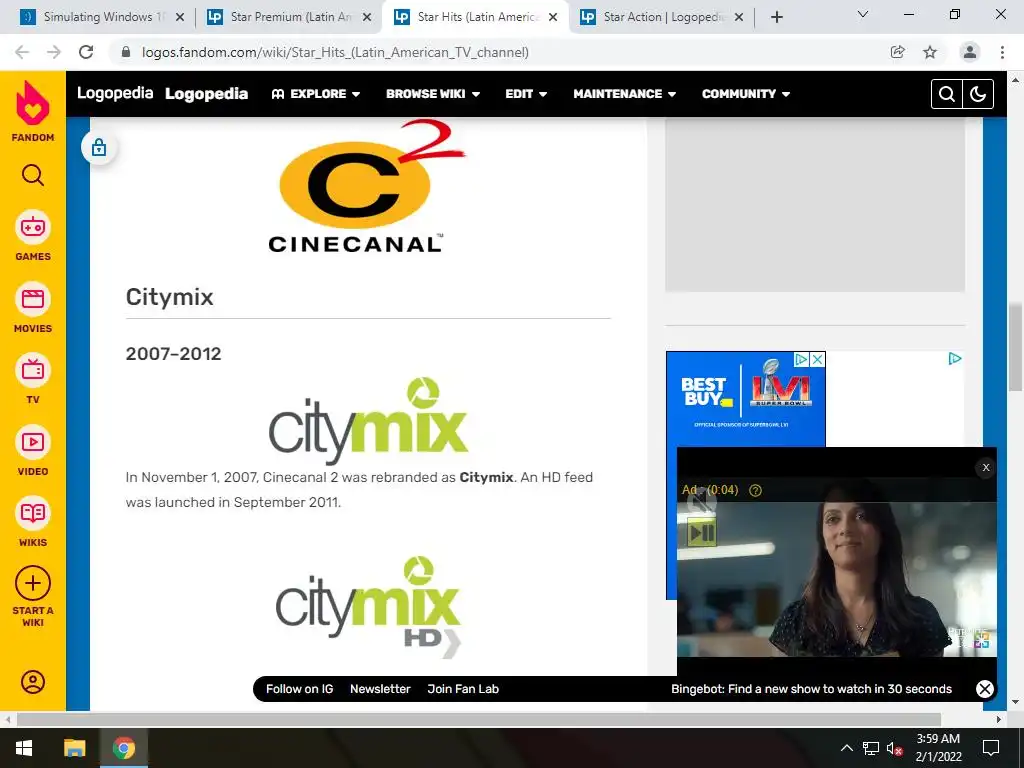Screen dimensions: 1024x768
Task: Click the share page icon in address bar
Action: point(898,52)
